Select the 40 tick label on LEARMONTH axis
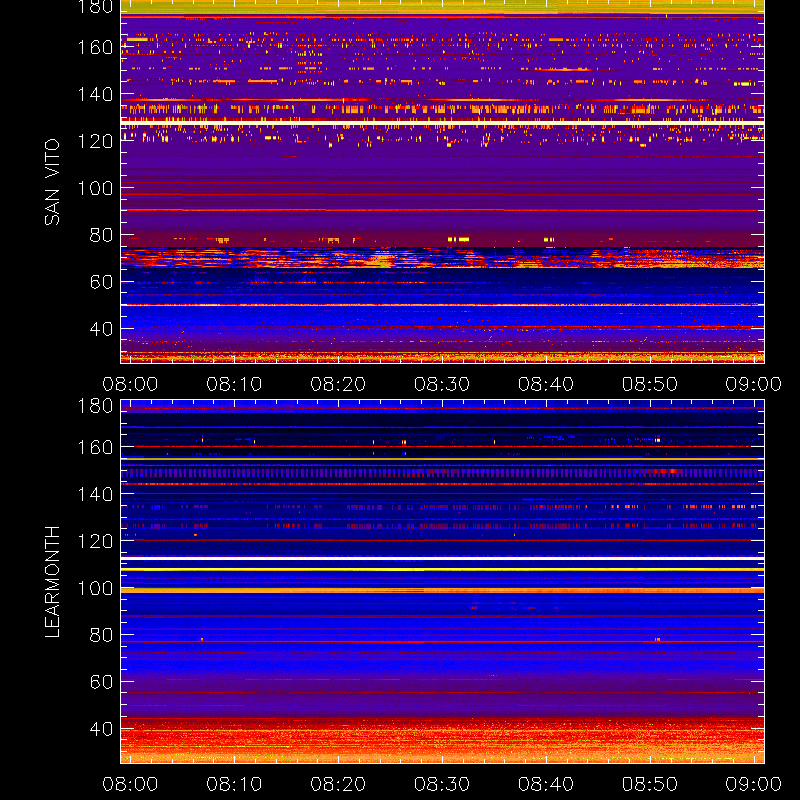Viewport: 800px width, 800px height. 101,729
